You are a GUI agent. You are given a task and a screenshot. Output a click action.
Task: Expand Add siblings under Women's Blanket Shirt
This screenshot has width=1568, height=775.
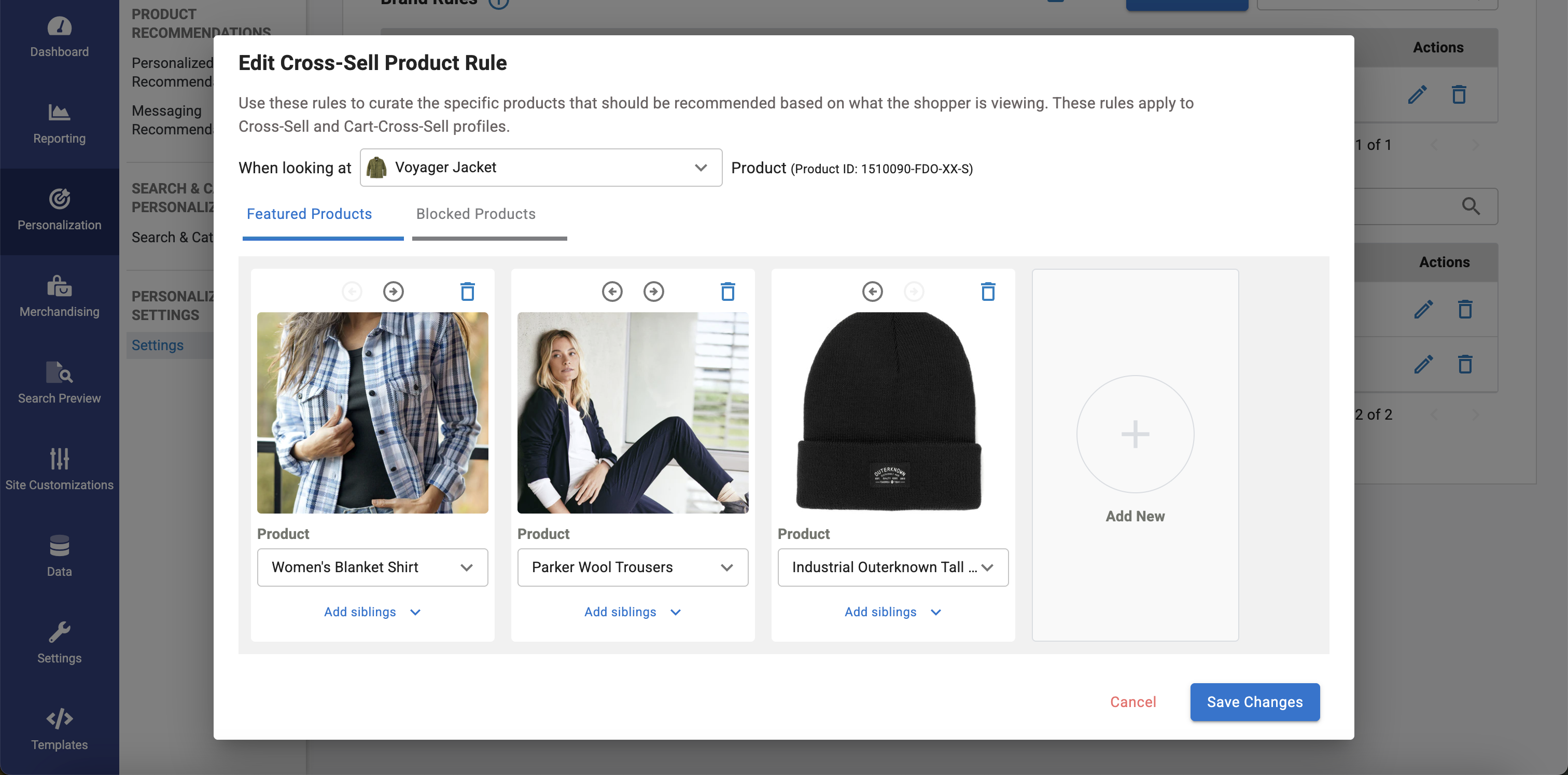(x=372, y=612)
